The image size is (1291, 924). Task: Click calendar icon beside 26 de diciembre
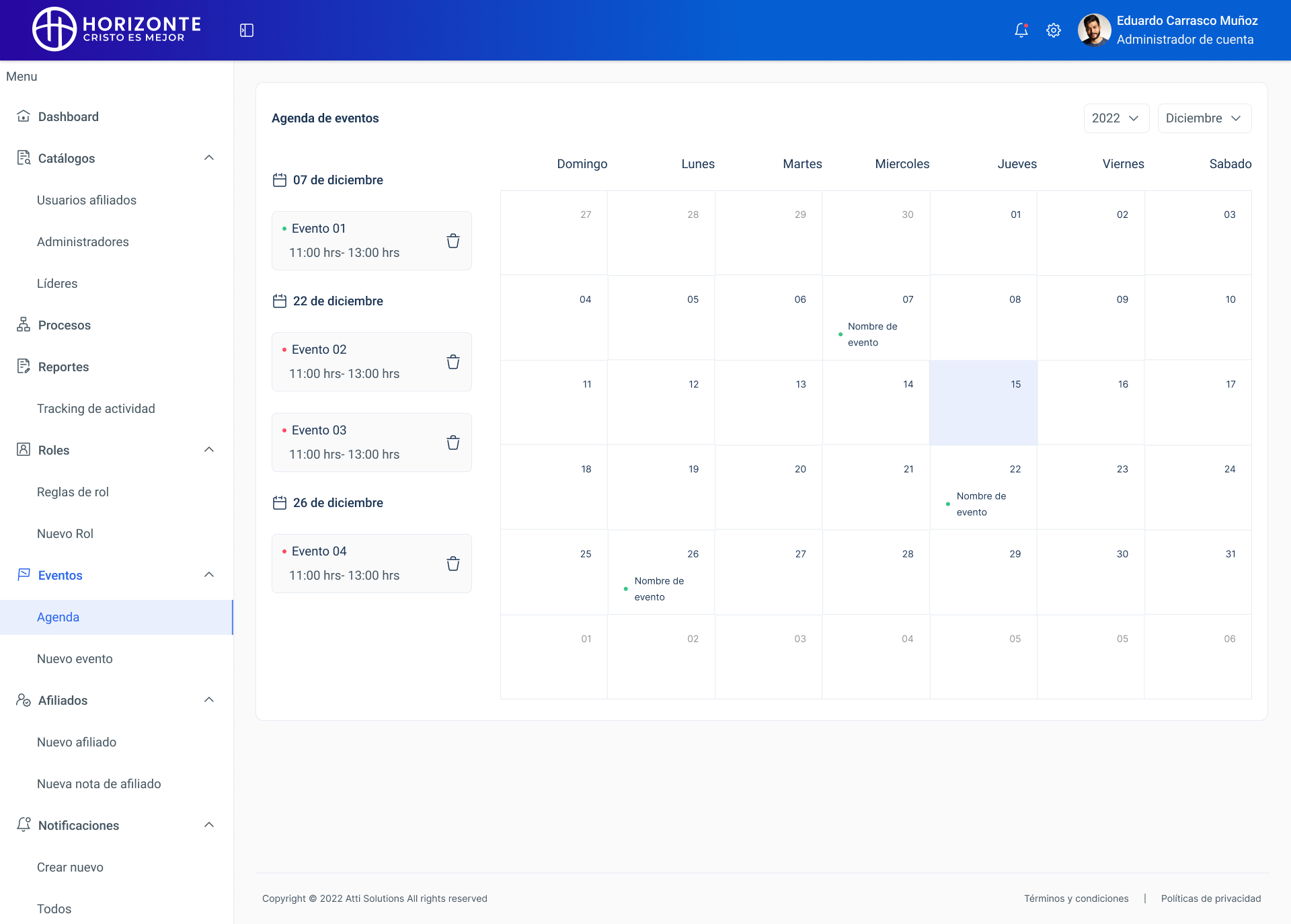[280, 502]
